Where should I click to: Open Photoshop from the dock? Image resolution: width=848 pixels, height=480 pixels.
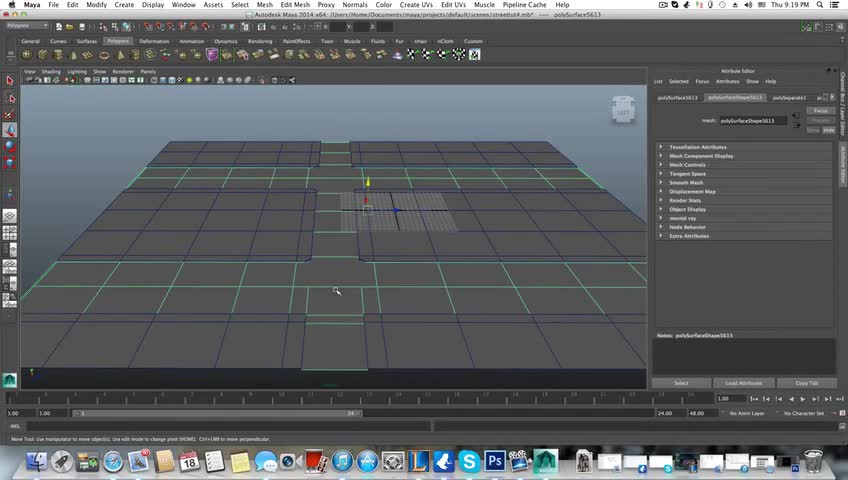click(494, 461)
